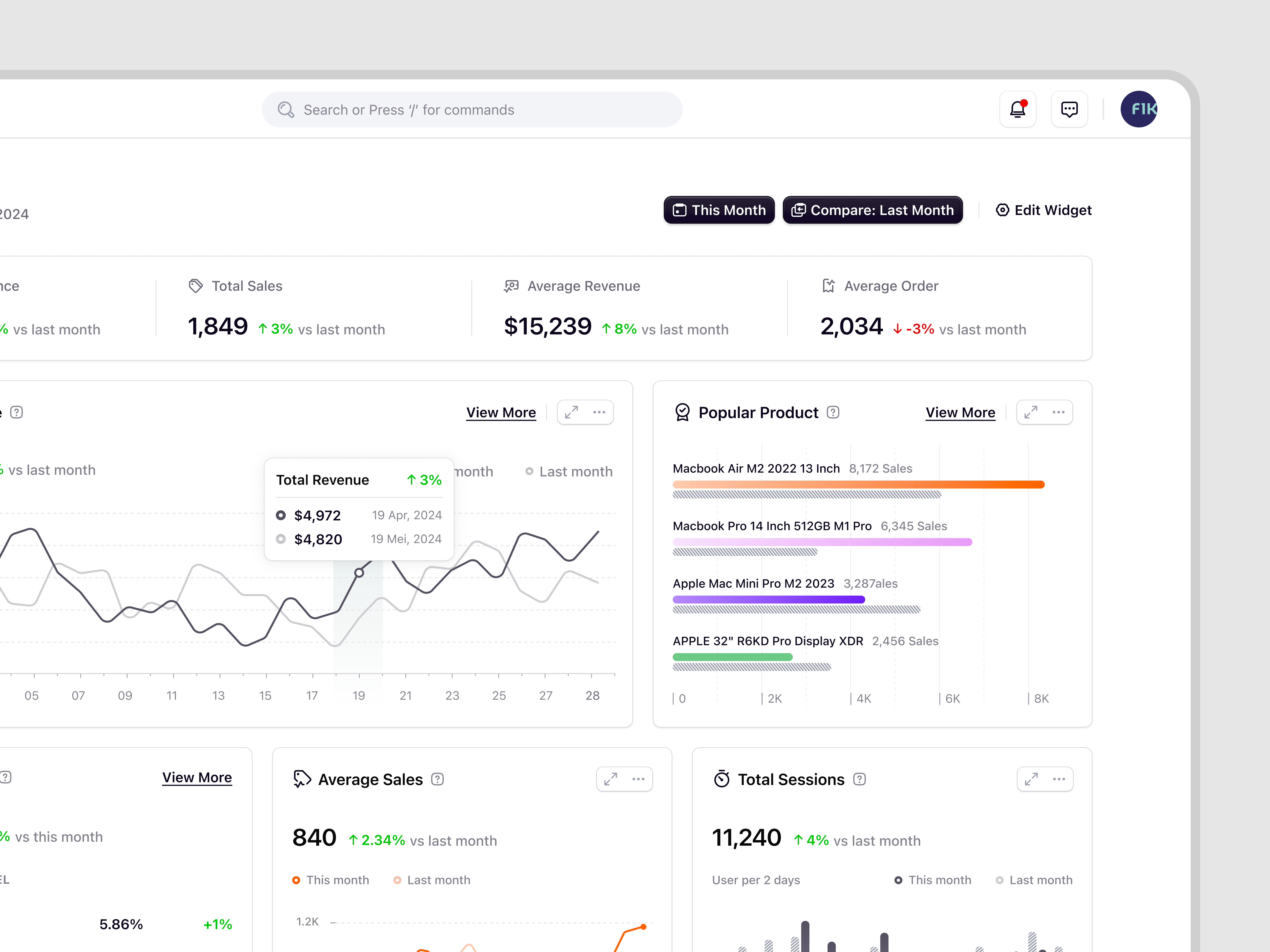This screenshot has height=952, width=1270.
Task: Click the help icon beside Popular Product
Action: (833, 412)
